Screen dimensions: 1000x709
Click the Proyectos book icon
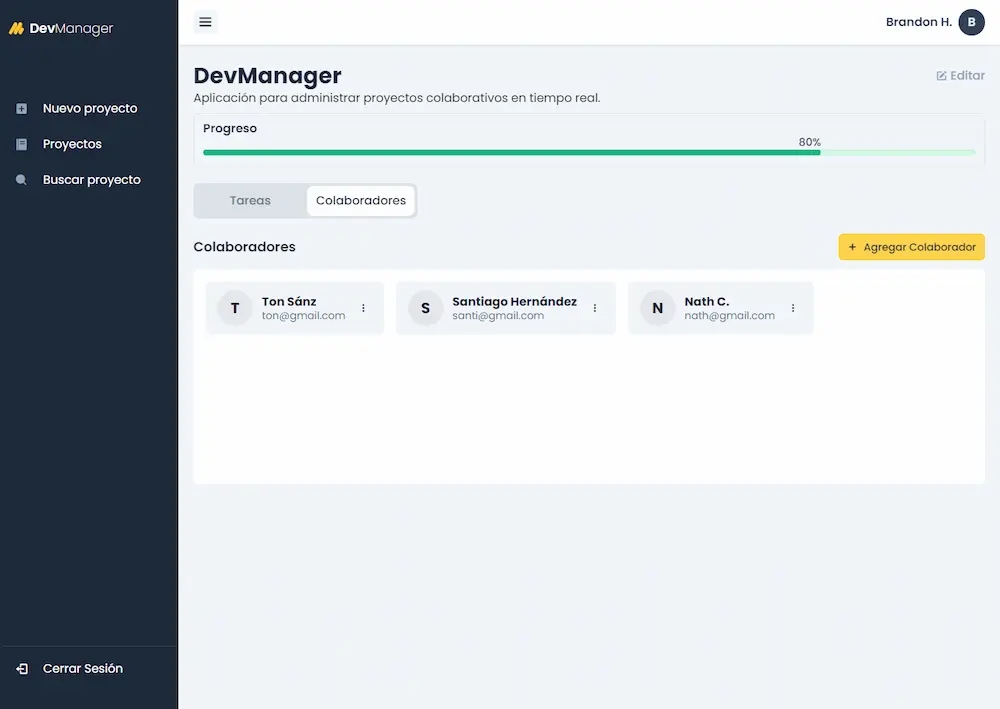(x=22, y=145)
